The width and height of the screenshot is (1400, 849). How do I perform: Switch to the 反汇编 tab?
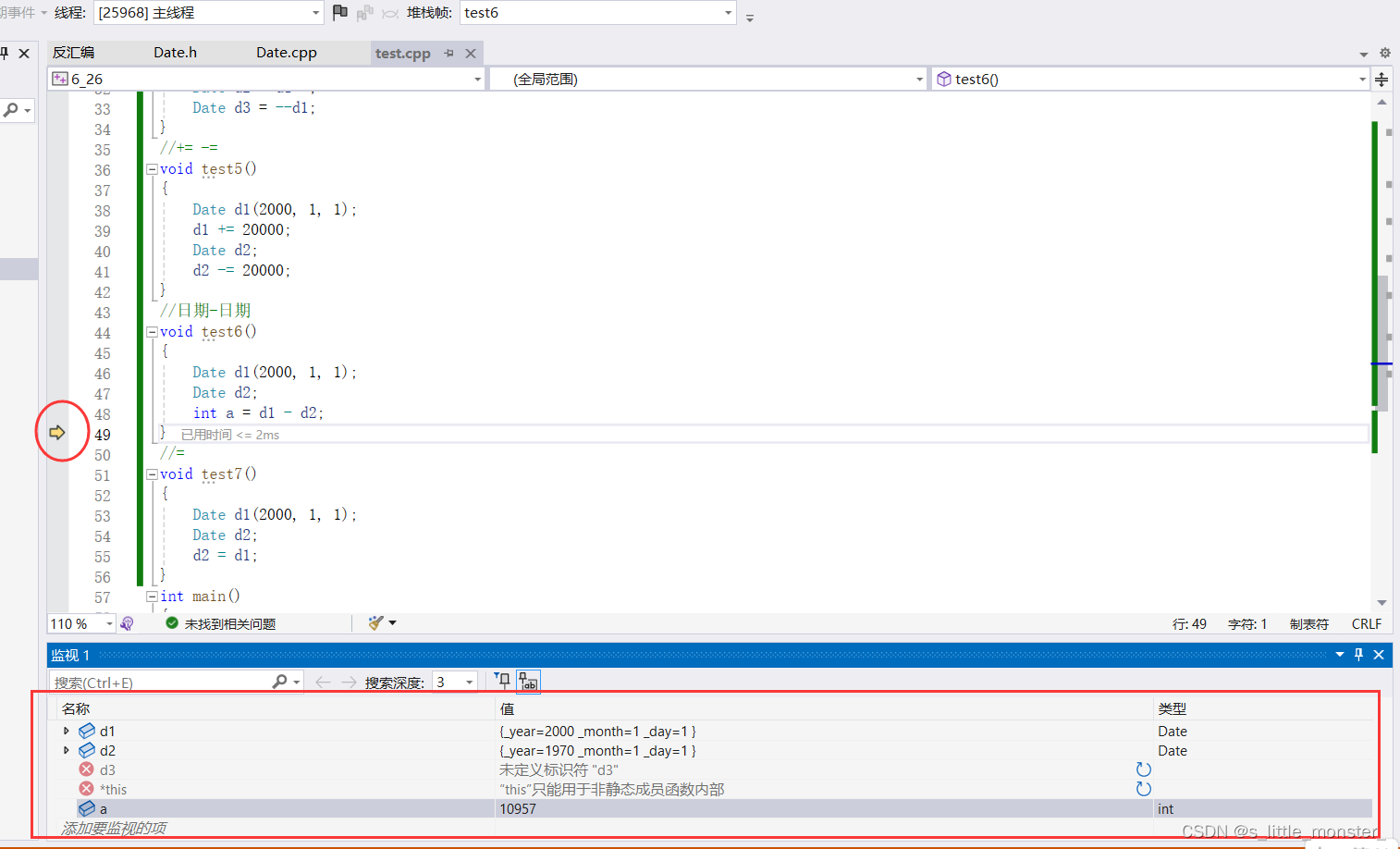click(73, 53)
